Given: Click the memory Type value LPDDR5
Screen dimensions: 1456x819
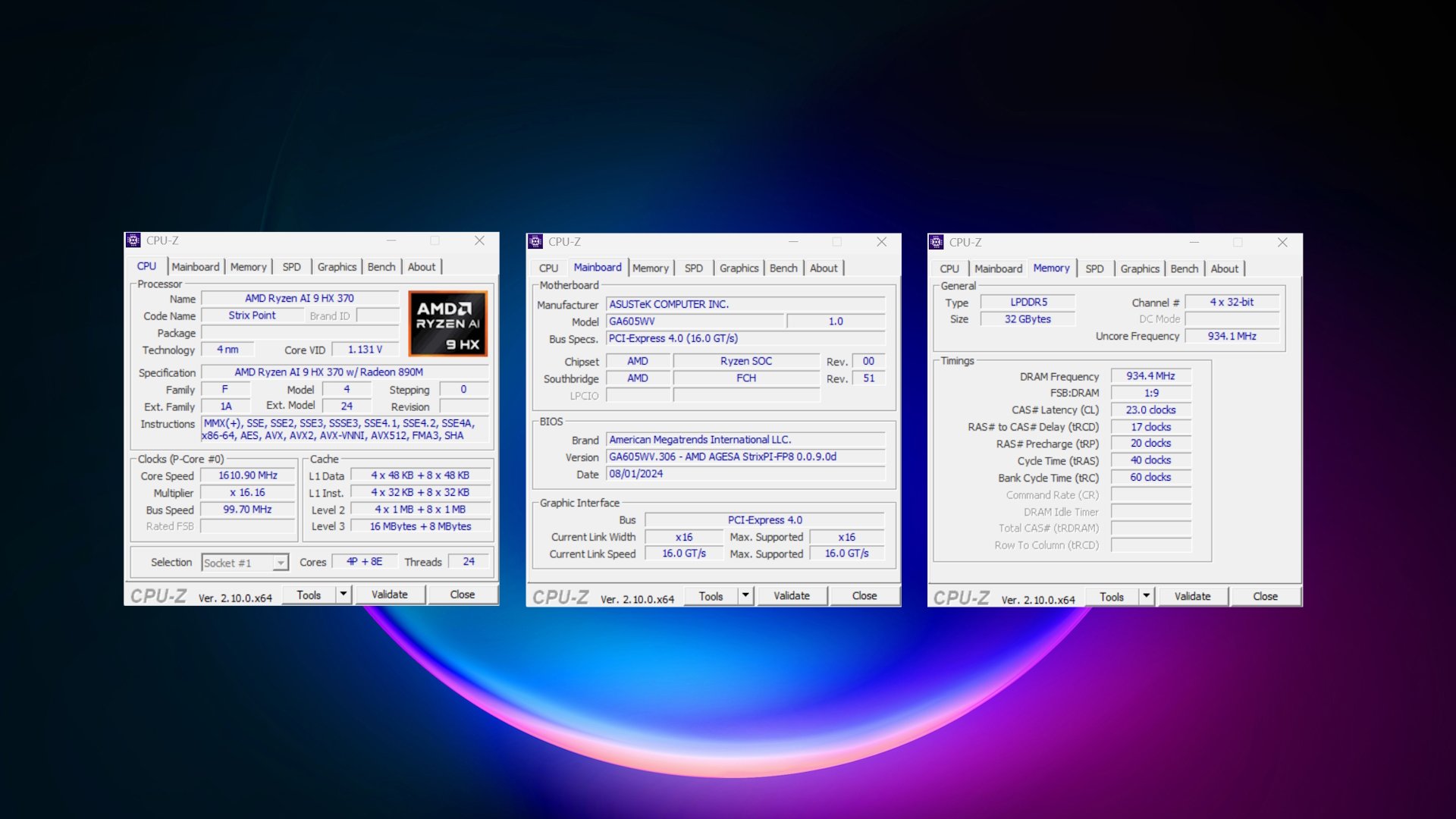Looking at the screenshot, I should coord(1028,302).
